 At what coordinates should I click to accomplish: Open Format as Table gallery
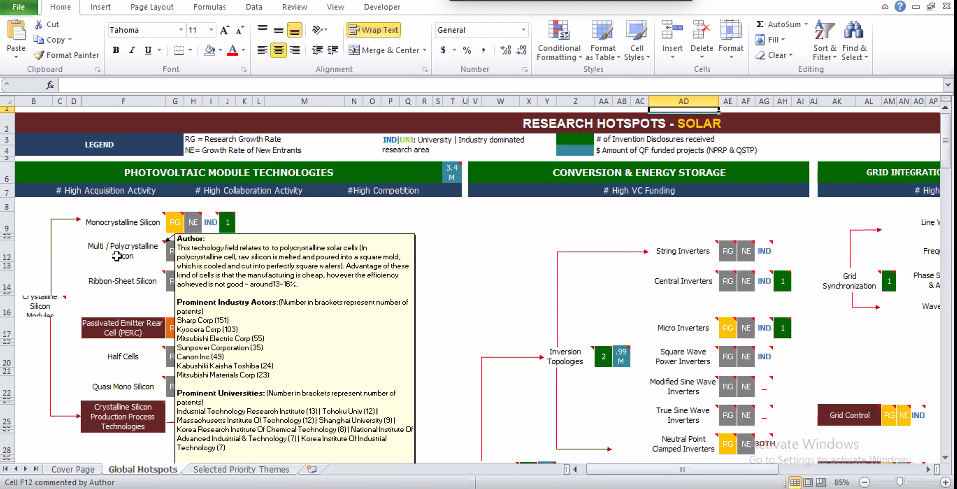tap(602, 40)
